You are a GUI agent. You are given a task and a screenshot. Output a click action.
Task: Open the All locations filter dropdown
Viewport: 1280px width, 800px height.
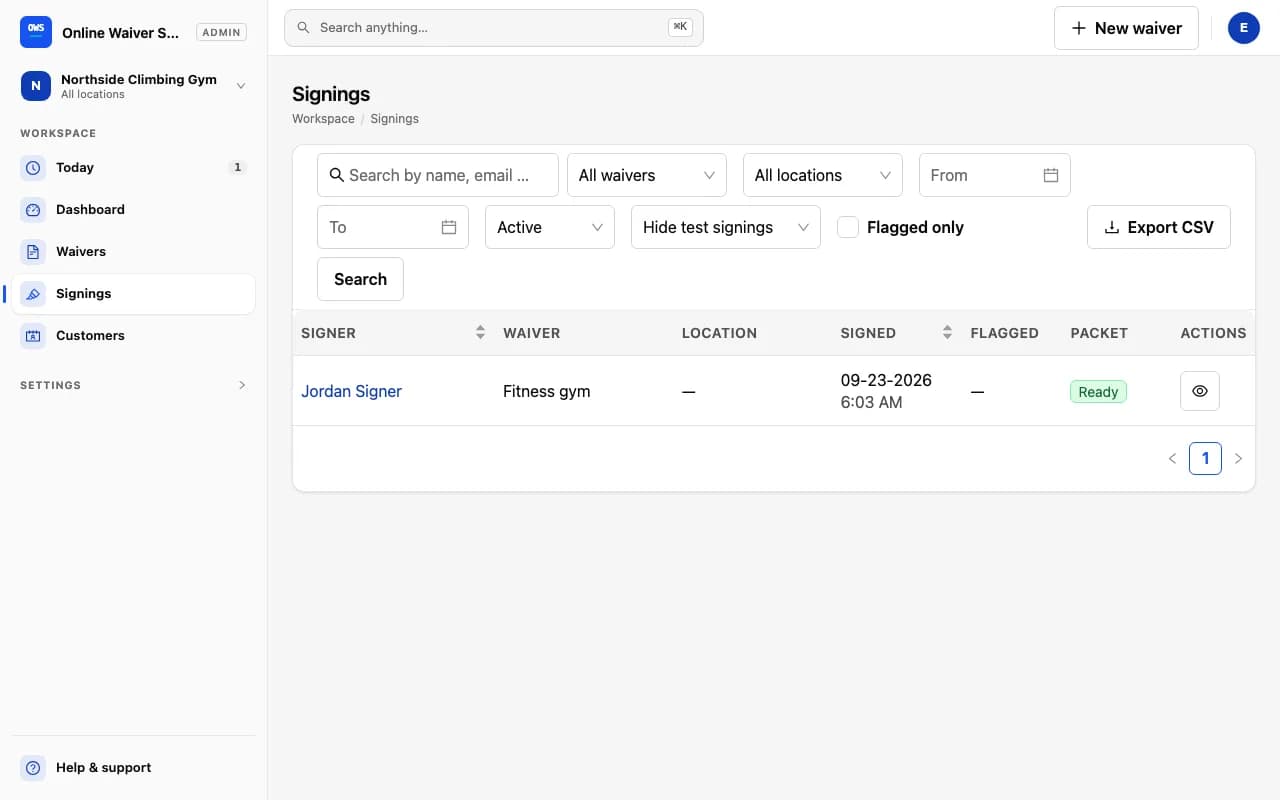point(823,175)
